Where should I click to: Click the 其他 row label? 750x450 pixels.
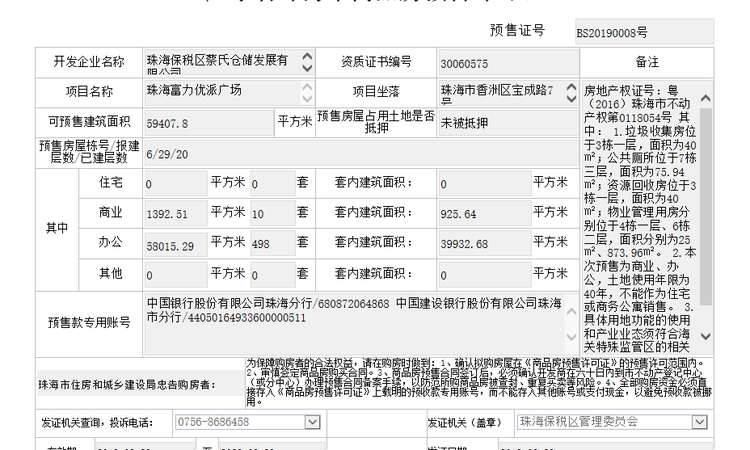click(x=110, y=274)
